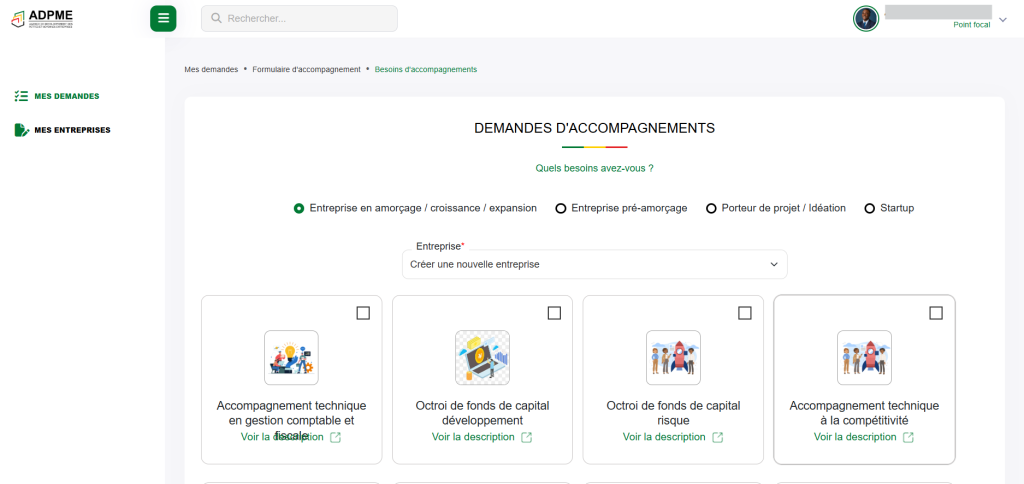1024x484 pixels.
Task: Go to Mes Entreprises in sidebar
Action: pos(72,130)
